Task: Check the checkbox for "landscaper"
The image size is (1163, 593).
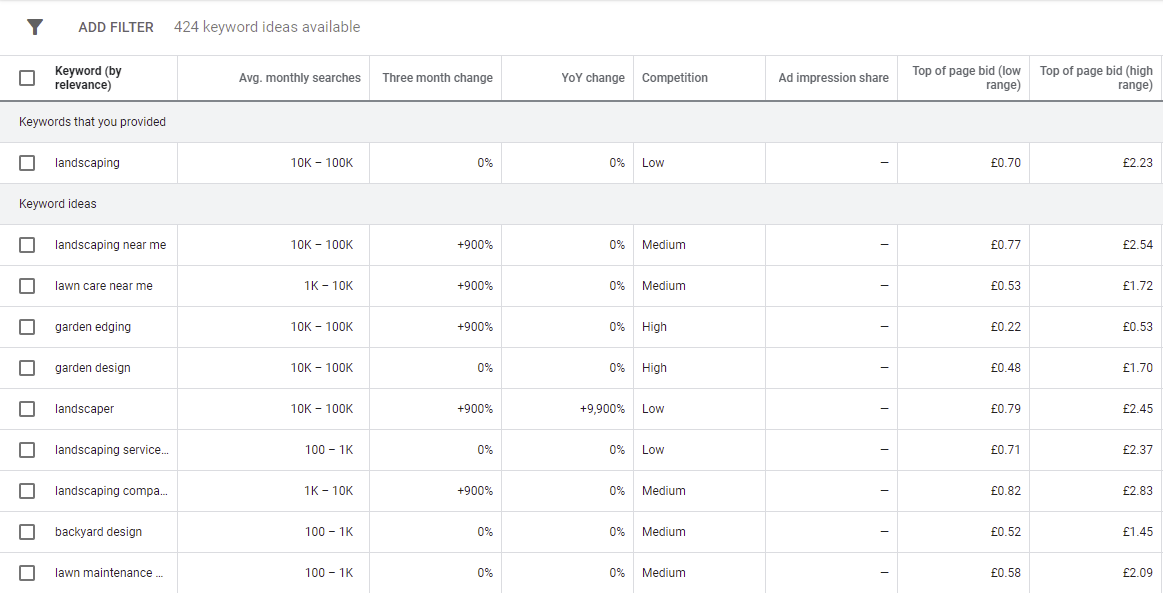Action: 27,408
